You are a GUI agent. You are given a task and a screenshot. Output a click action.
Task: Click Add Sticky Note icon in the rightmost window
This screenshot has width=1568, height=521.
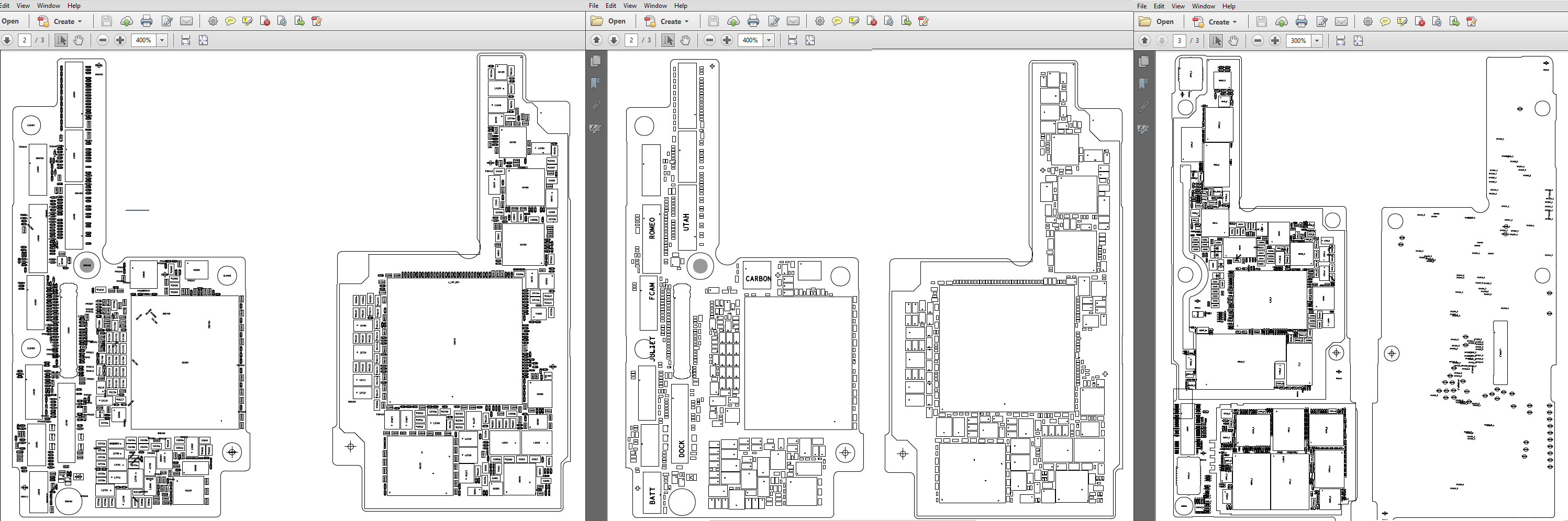[1385, 22]
